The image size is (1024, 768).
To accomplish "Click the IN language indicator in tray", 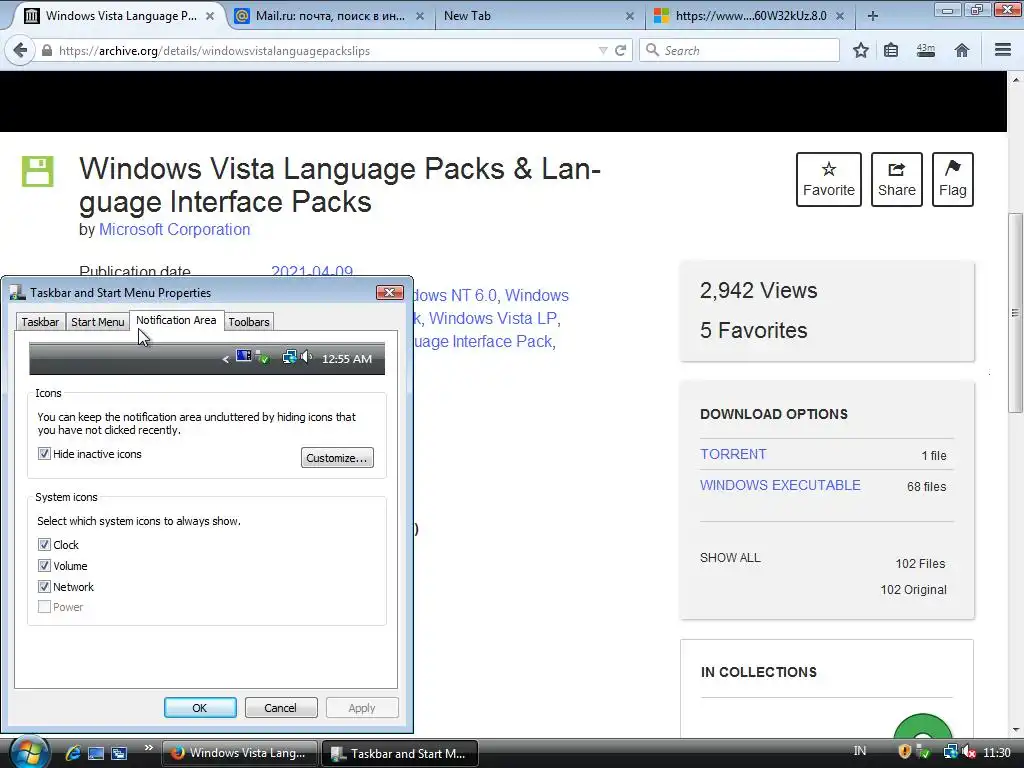I will [x=860, y=751].
